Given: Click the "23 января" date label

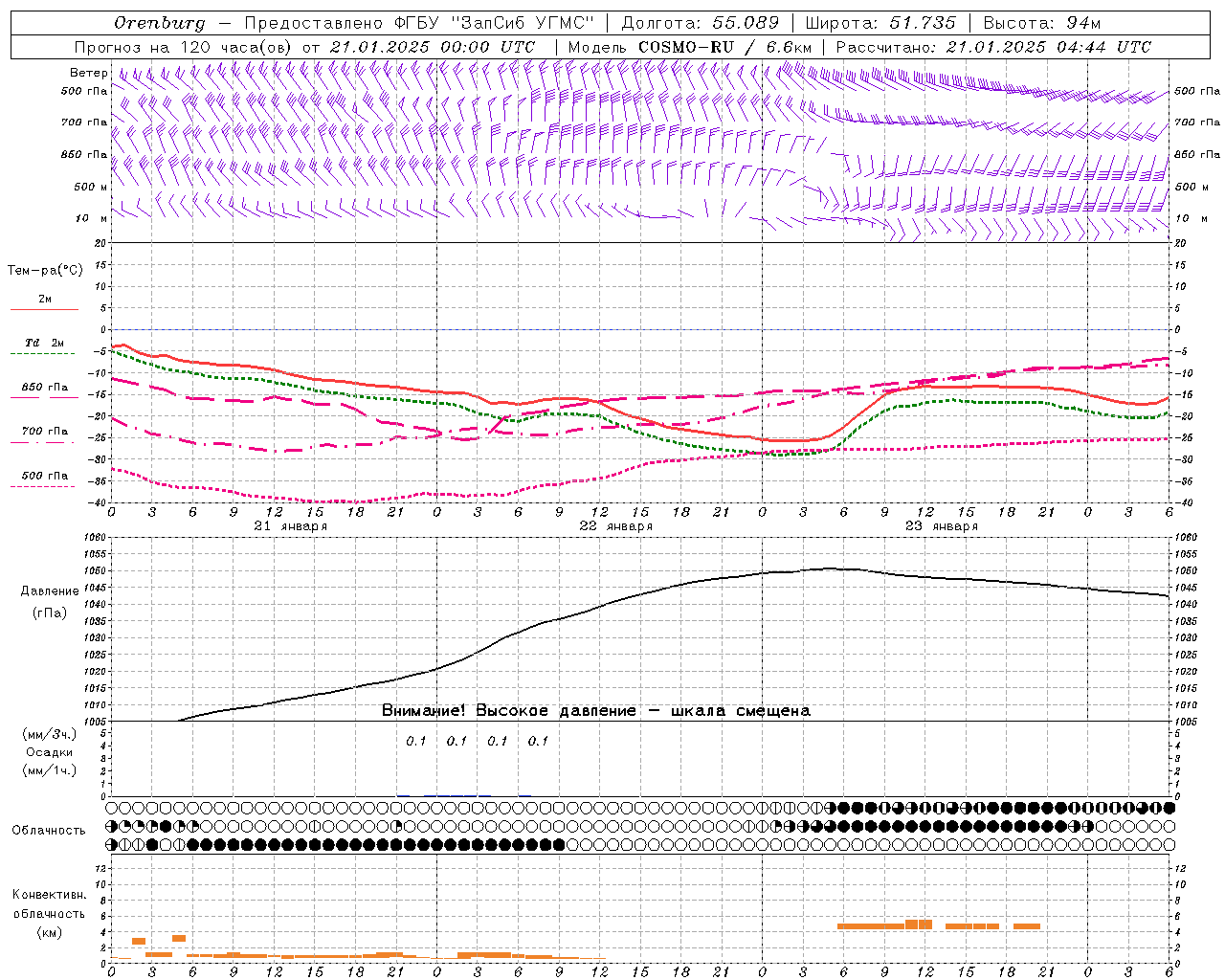Looking at the screenshot, I should pyautogui.click(x=941, y=526).
